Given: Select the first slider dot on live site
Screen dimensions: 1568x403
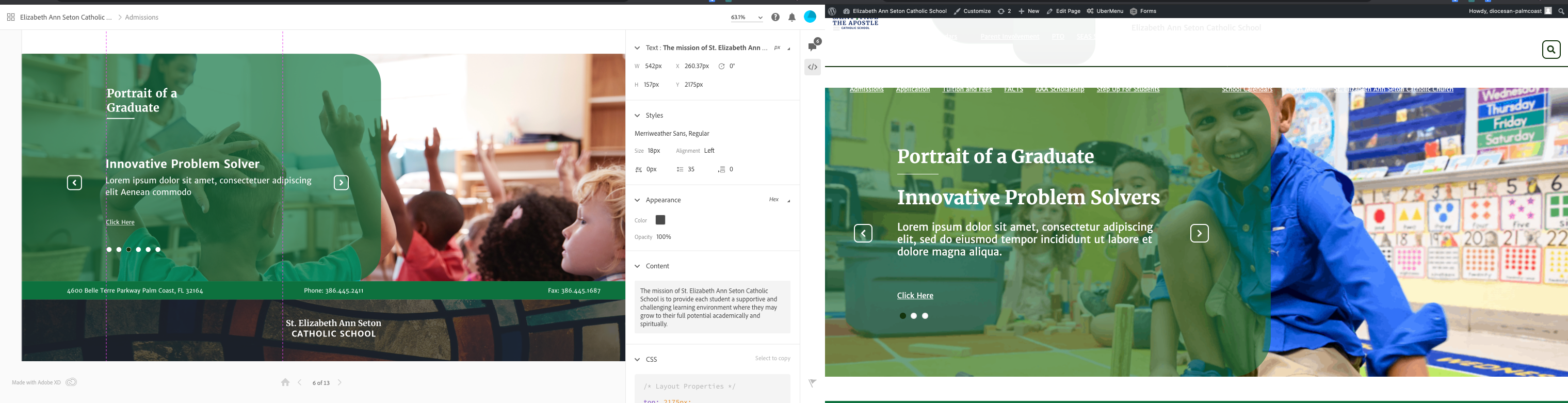Looking at the screenshot, I should point(903,316).
